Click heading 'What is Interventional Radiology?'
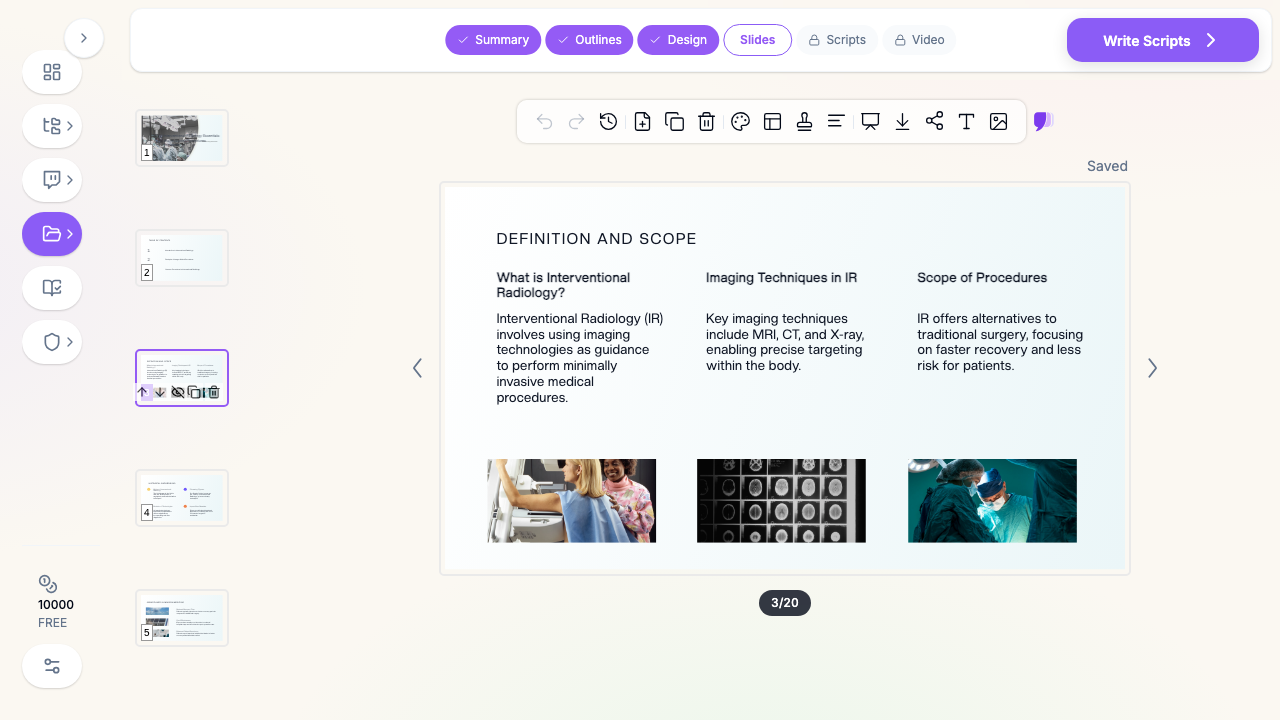The width and height of the screenshot is (1280, 720). coord(563,285)
